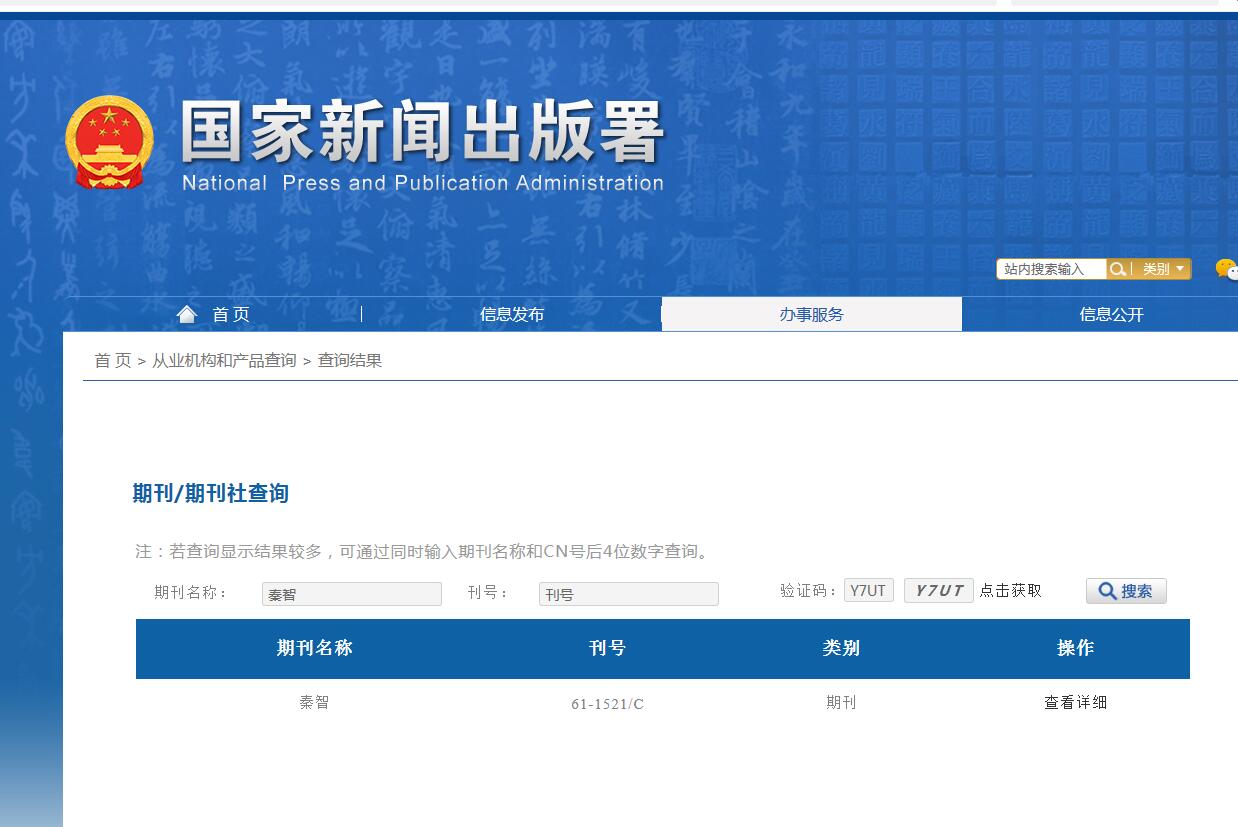Open the 查看详细 details link
1238x827 pixels.
point(1075,702)
